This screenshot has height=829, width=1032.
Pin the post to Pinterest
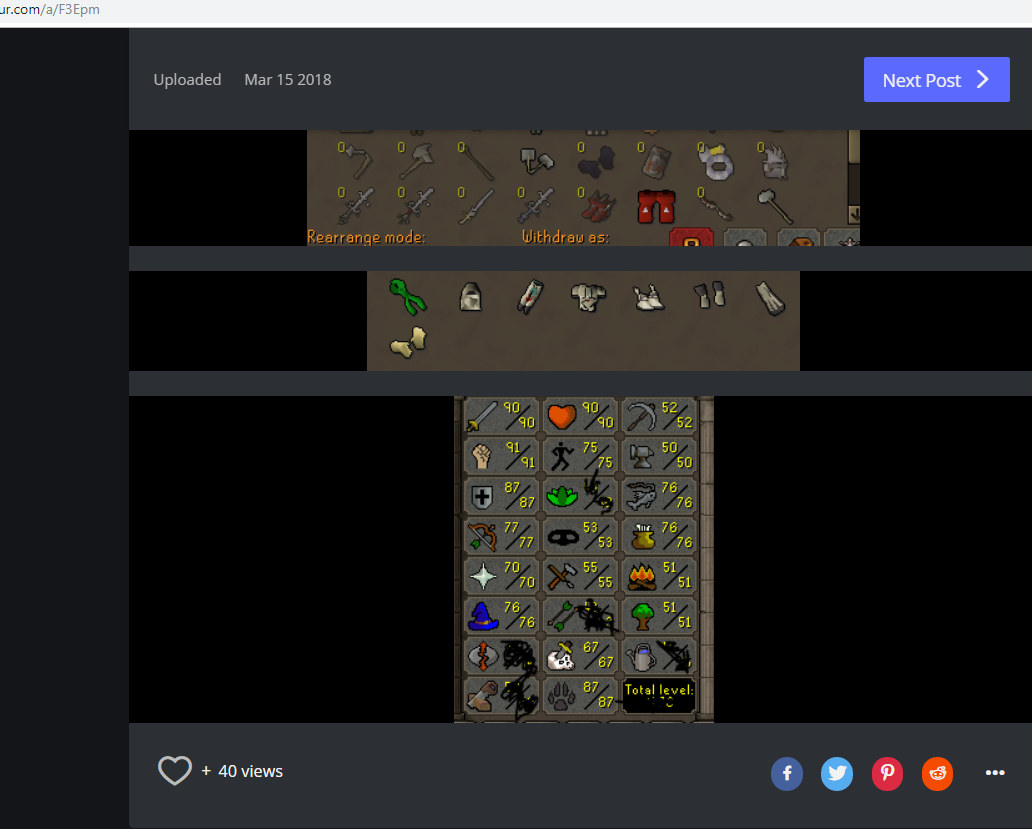tap(887, 774)
